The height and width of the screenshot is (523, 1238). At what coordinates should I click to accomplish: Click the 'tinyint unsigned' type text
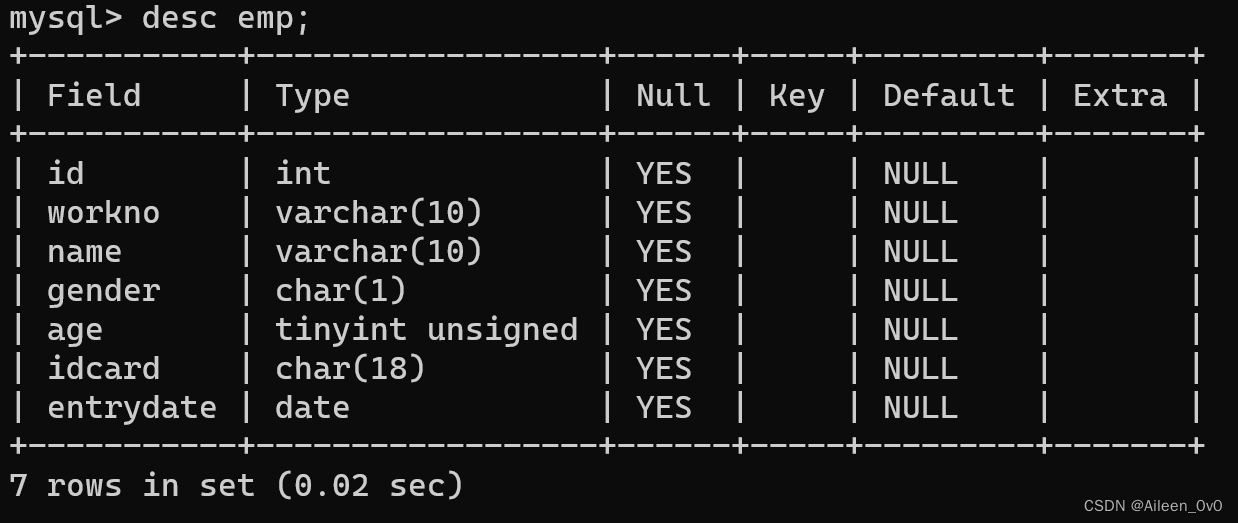click(426, 329)
